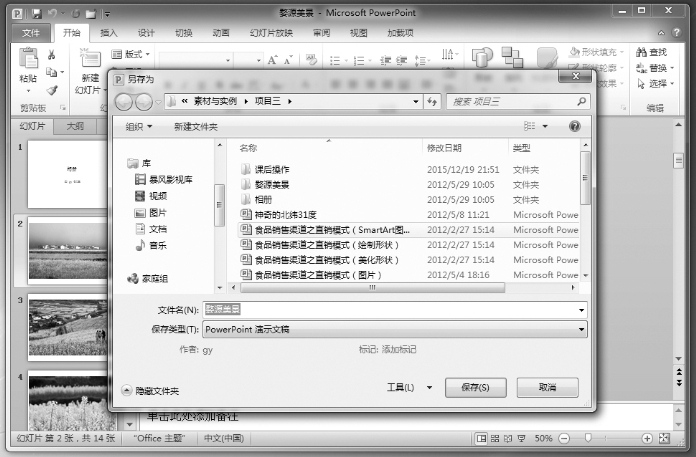The width and height of the screenshot is (696, 457).
Task: Open the 选择 dropdown in editing group
Action: tap(655, 83)
